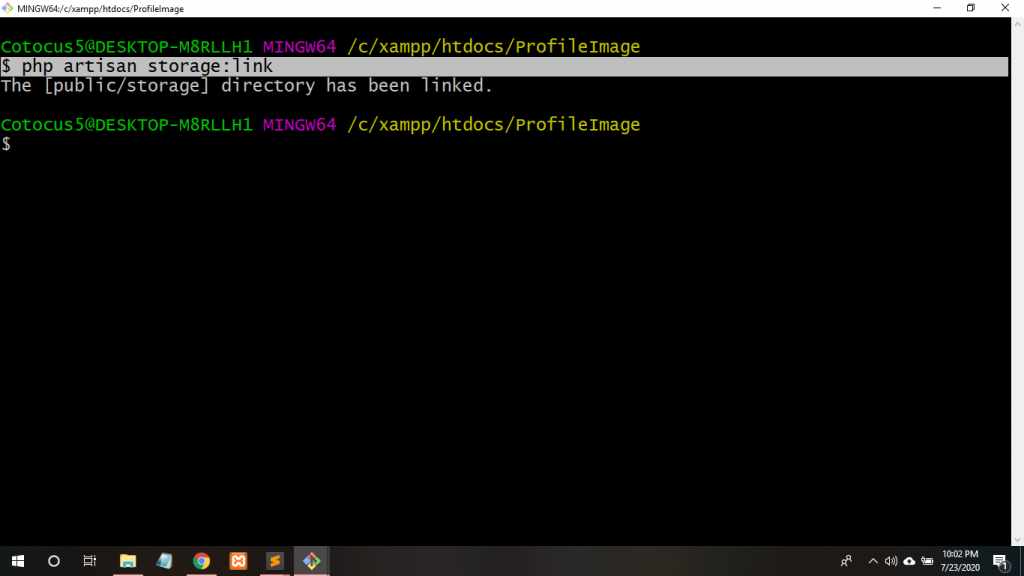Launch File Explorer from the taskbar
Screen dimensions: 1024x576
click(128, 561)
